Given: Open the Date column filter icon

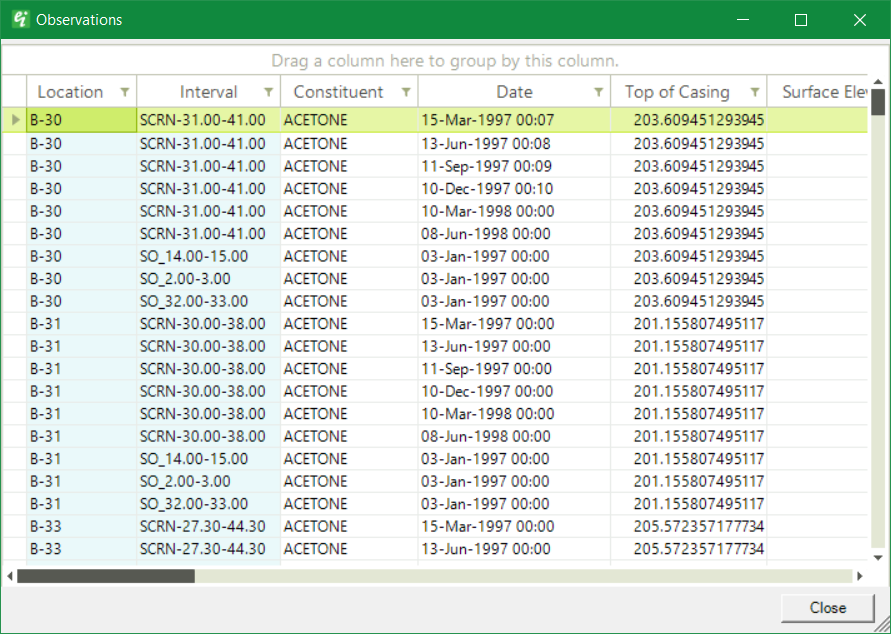Looking at the screenshot, I should pyautogui.click(x=598, y=92).
